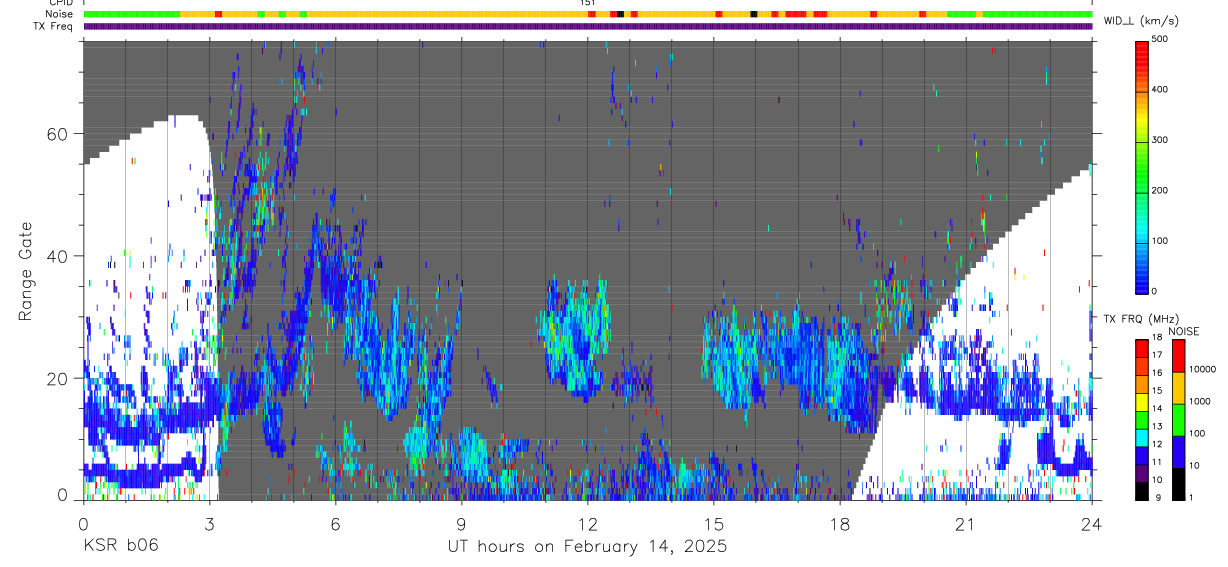The width and height of the screenshot is (1228, 567).
Task: Click the "24" hour tick on time axis
Action: [1091, 523]
